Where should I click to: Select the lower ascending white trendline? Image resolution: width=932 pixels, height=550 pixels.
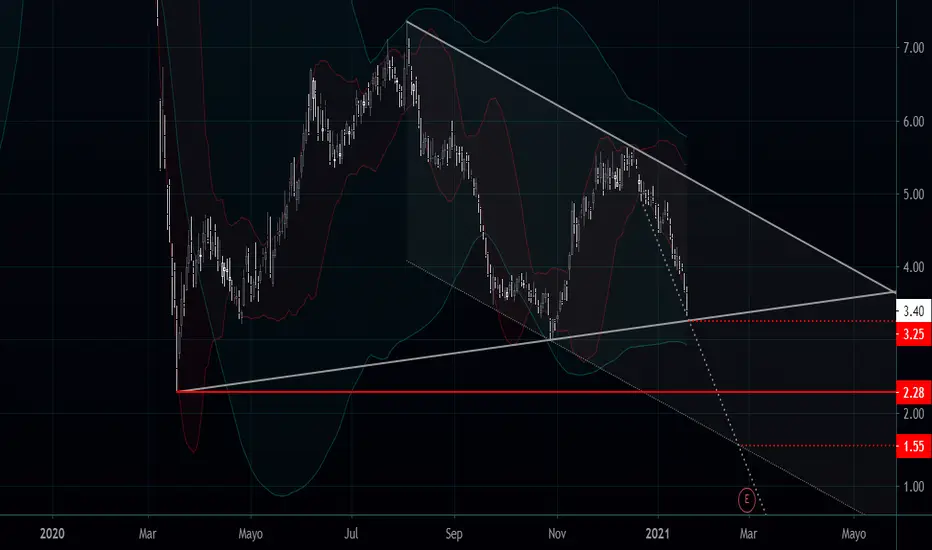click(x=535, y=341)
